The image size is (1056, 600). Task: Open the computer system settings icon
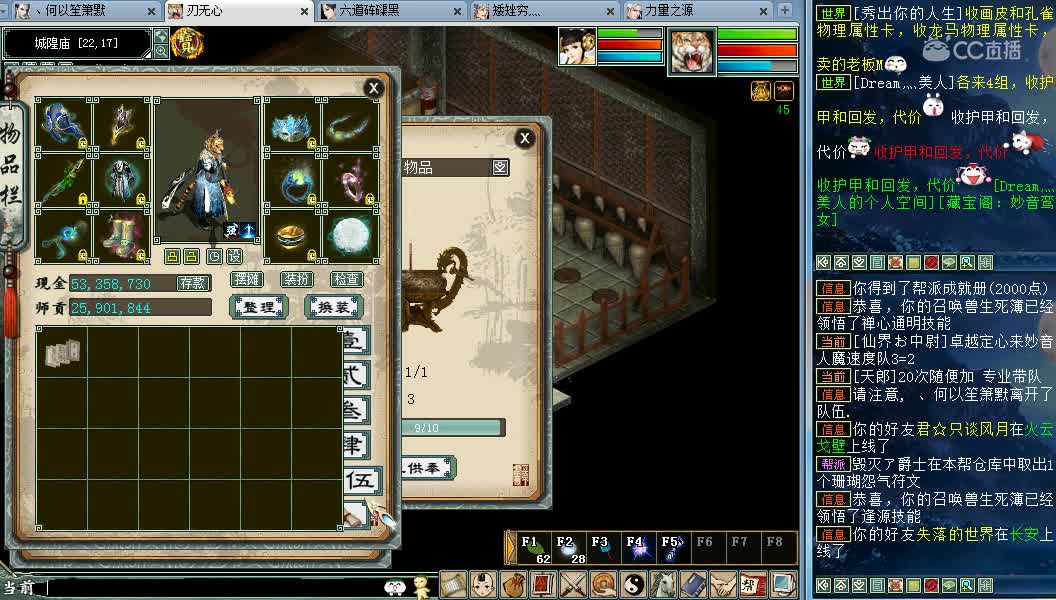783,585
